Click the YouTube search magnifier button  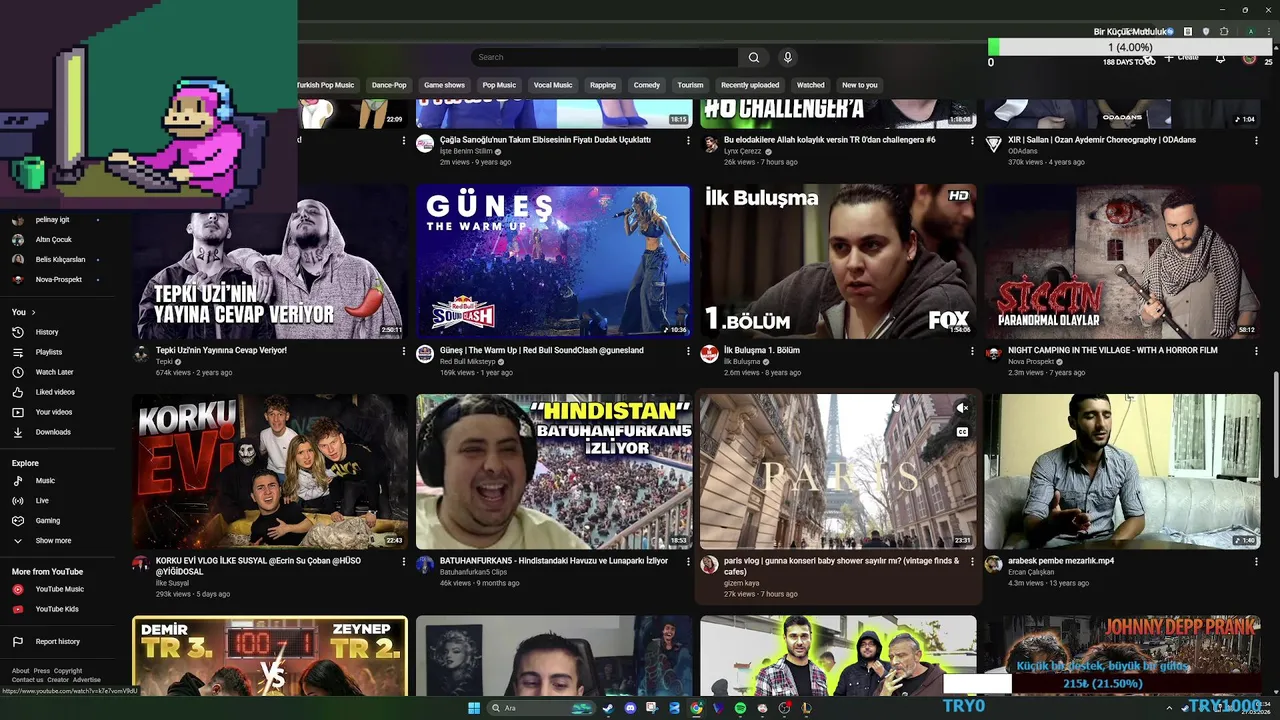click(x=754, y=57)
